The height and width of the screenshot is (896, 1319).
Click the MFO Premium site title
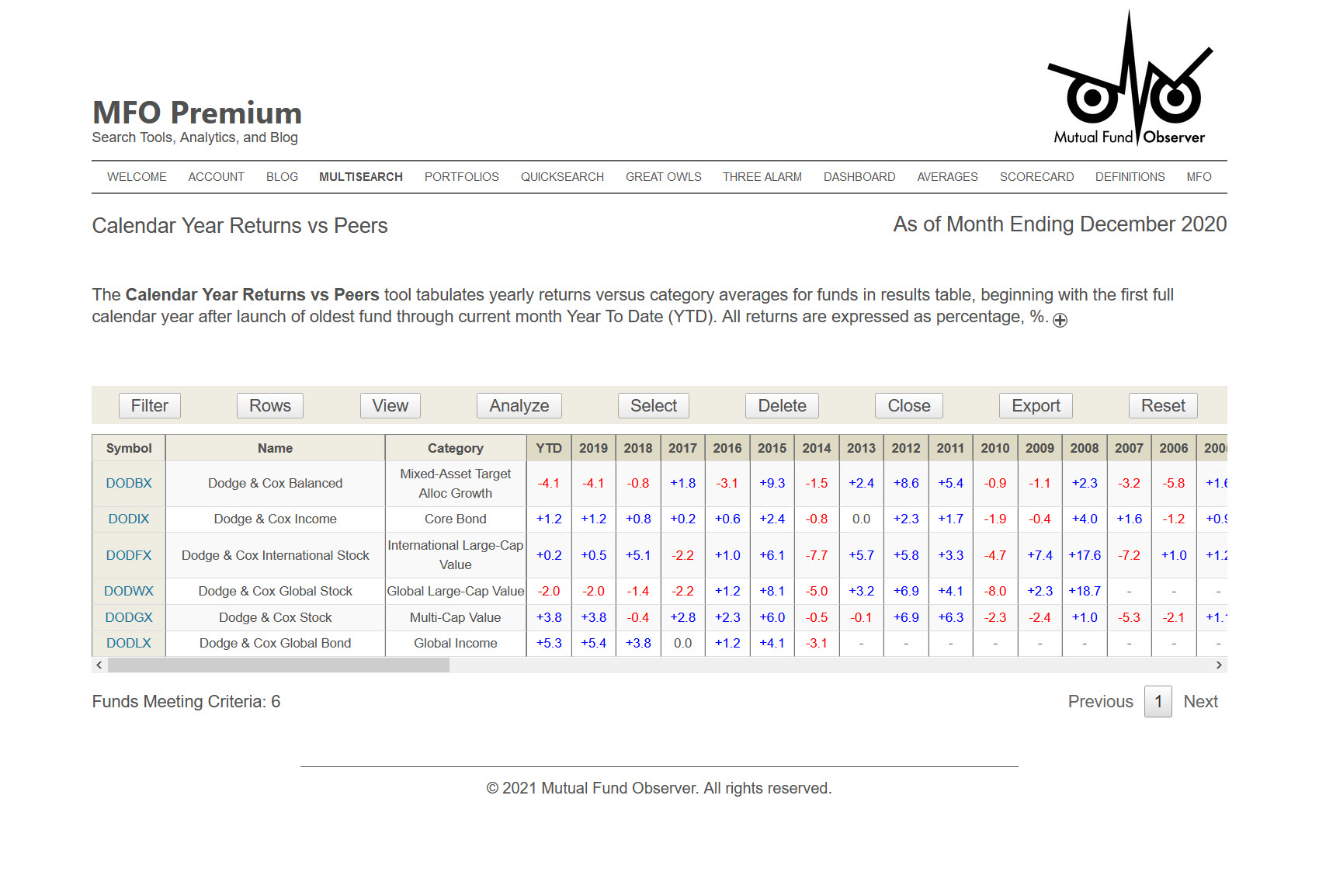coord(197,113)
